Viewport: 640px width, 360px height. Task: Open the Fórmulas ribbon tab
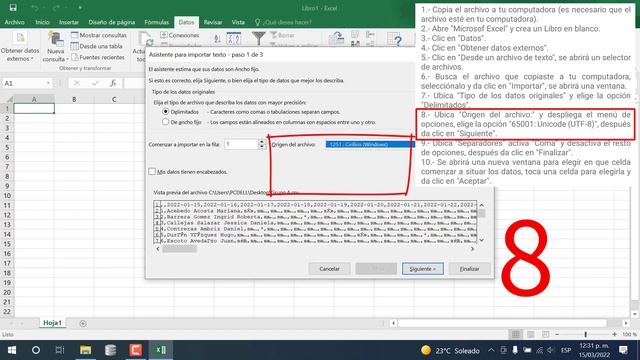click(x=156, y=22)
